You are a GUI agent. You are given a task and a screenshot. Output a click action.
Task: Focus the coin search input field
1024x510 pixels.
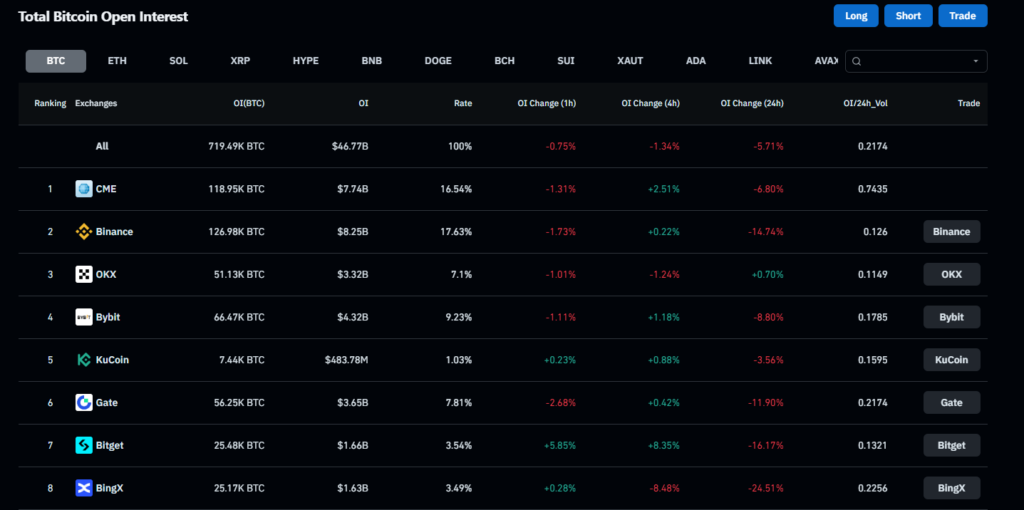point(915,61)
